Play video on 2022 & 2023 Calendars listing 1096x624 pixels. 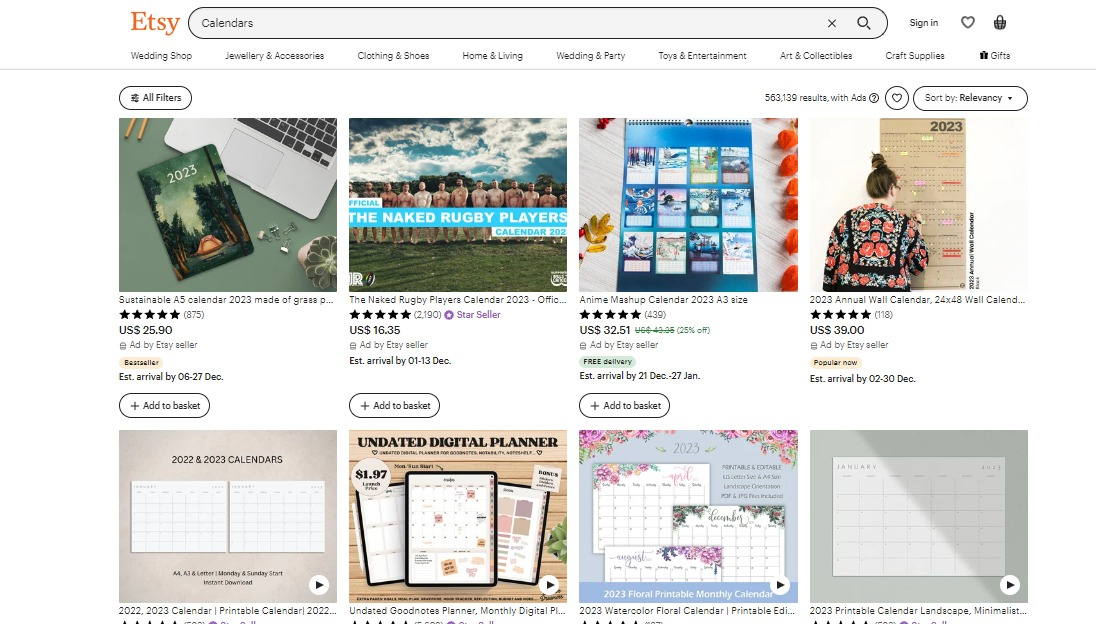[319, 585]
